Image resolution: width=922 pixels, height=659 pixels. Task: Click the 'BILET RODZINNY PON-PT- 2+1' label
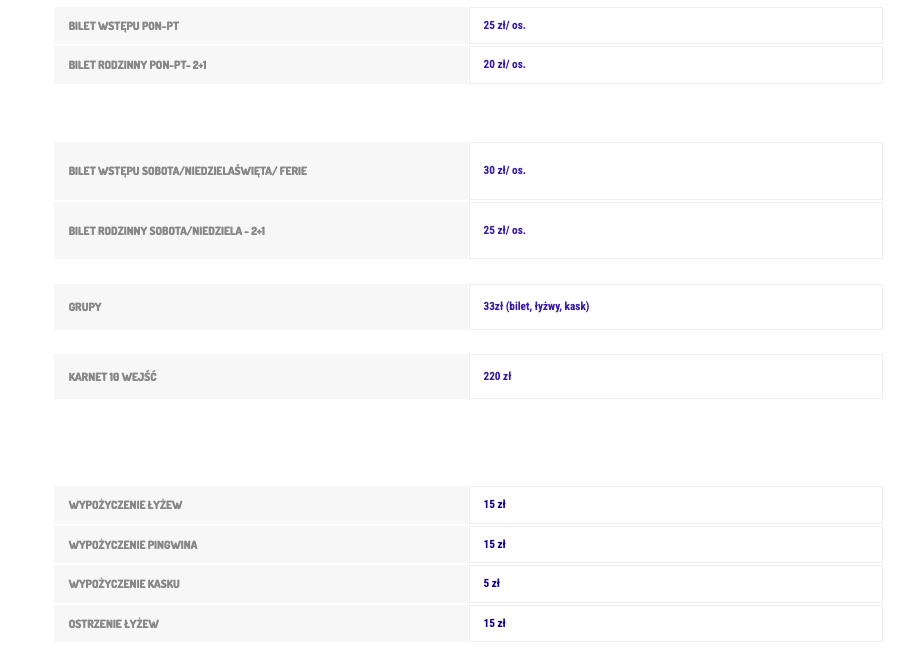pos(137,65)
